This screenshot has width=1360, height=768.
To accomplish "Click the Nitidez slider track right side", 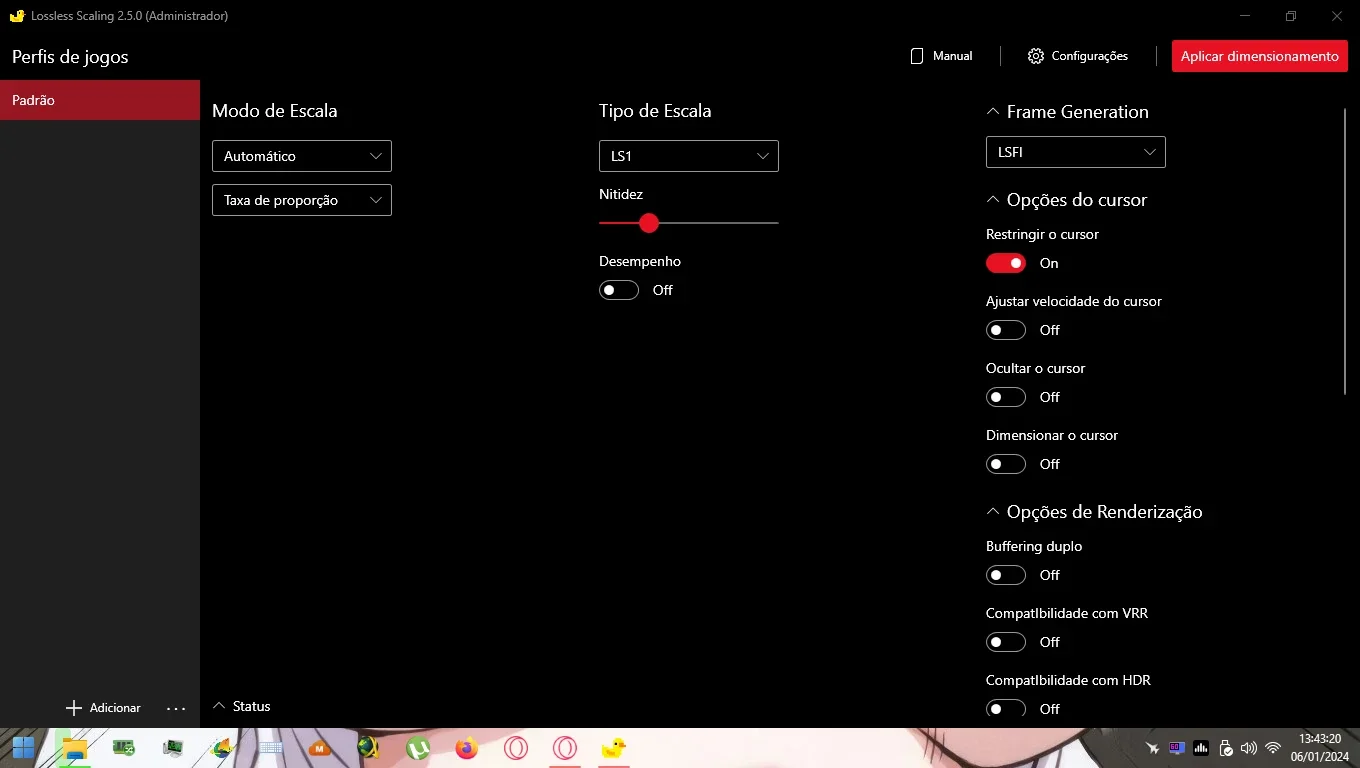I will click(x=718, y=223).
